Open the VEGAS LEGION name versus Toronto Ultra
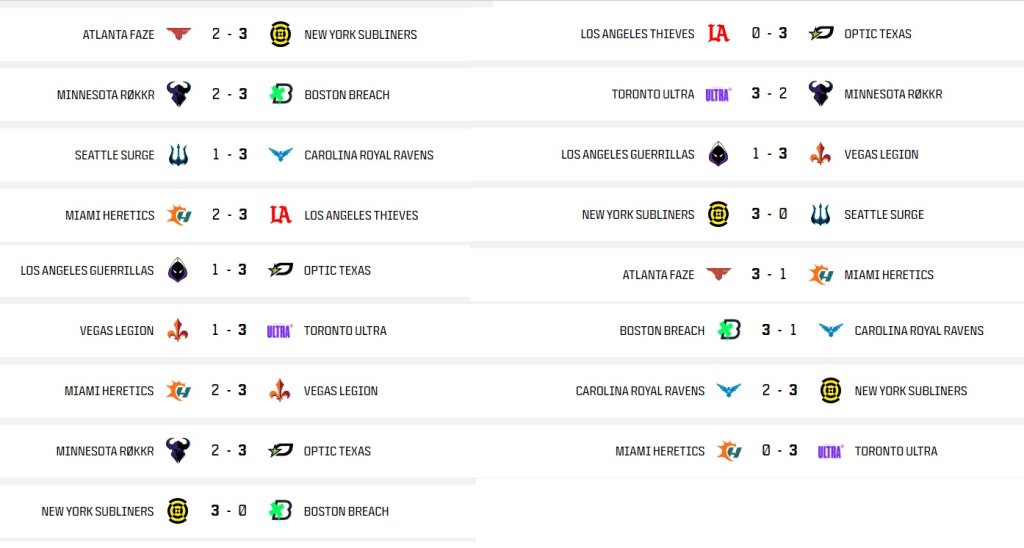Screen dimensions: 1024x548 tap(117, 330)
